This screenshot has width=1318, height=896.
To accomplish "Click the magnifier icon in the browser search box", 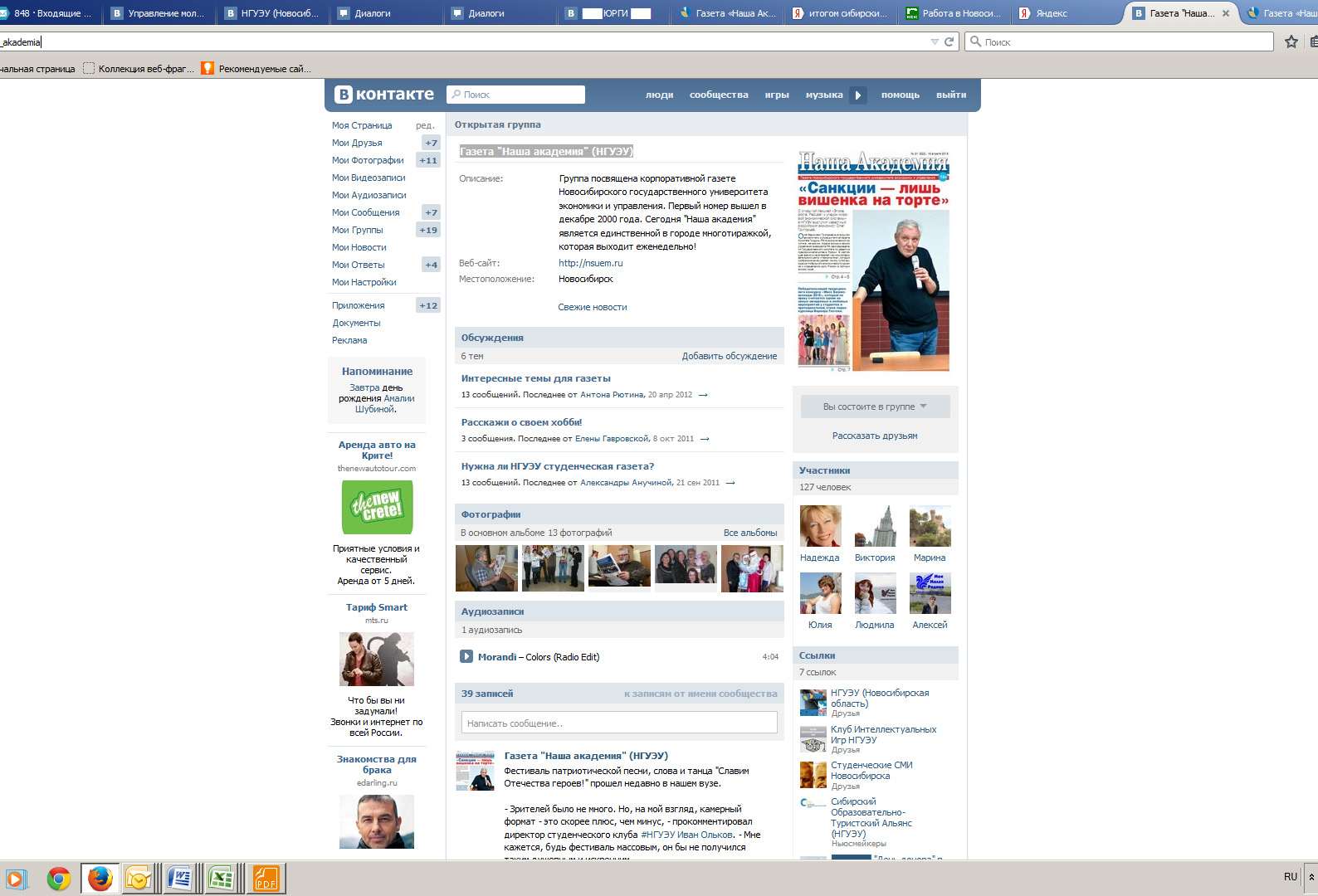I will pos(976,42).
